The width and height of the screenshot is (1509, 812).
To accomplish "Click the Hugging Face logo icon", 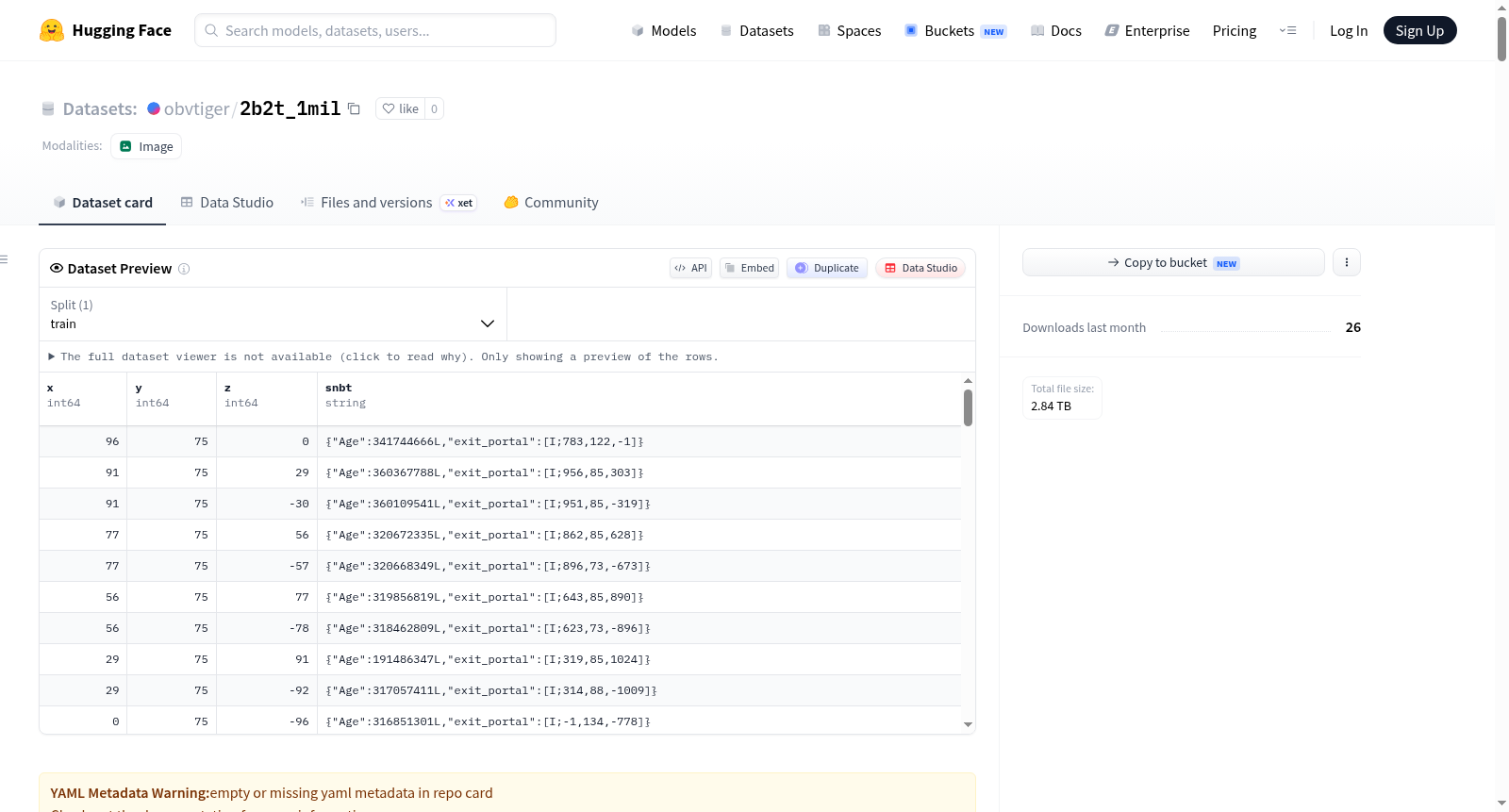I will tap(52, 30).
